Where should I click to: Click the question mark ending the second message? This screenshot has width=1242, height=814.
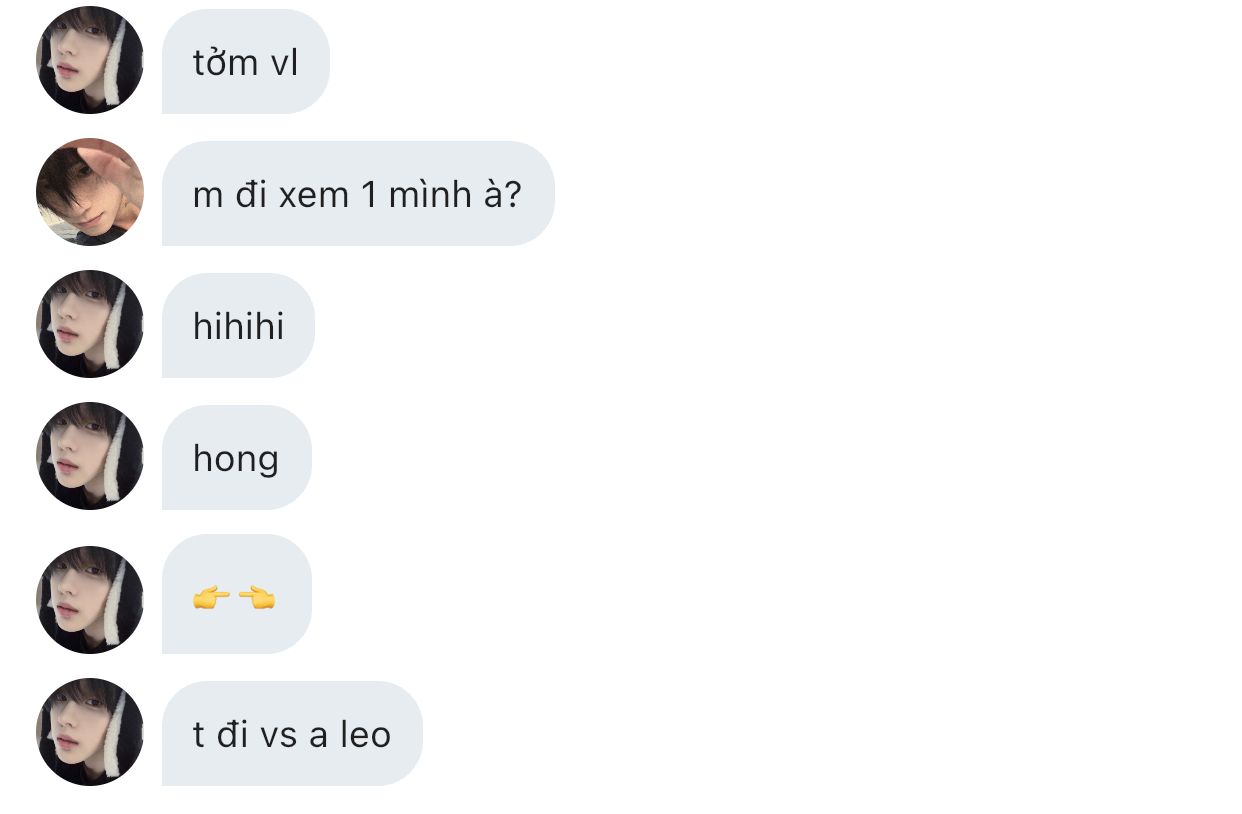(x=512, y=194)
